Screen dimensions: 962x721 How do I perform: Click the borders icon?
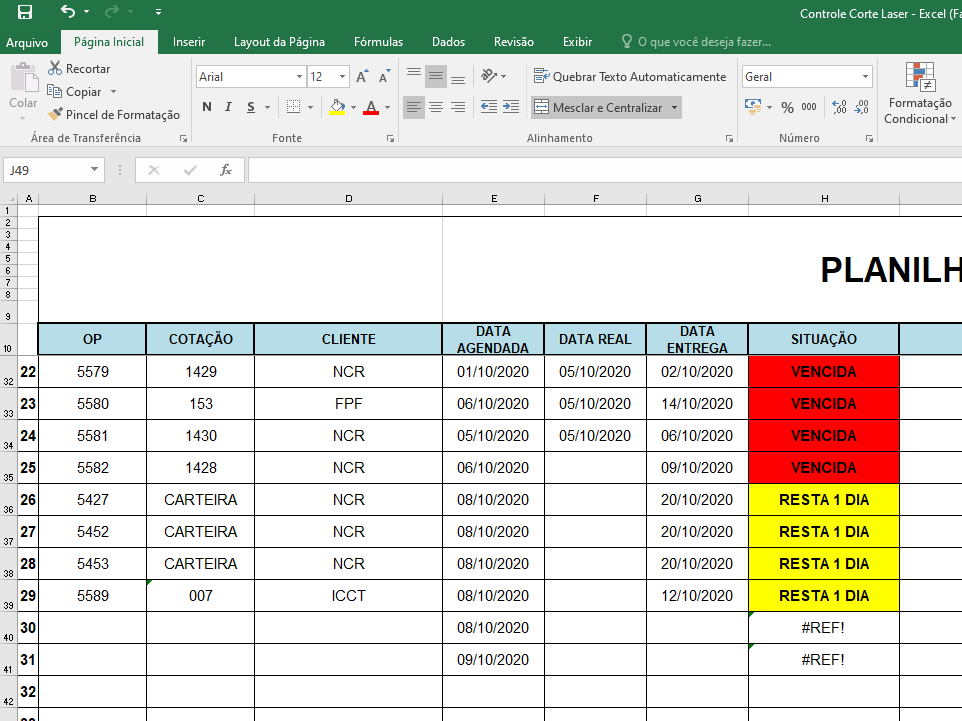point(294,107)
